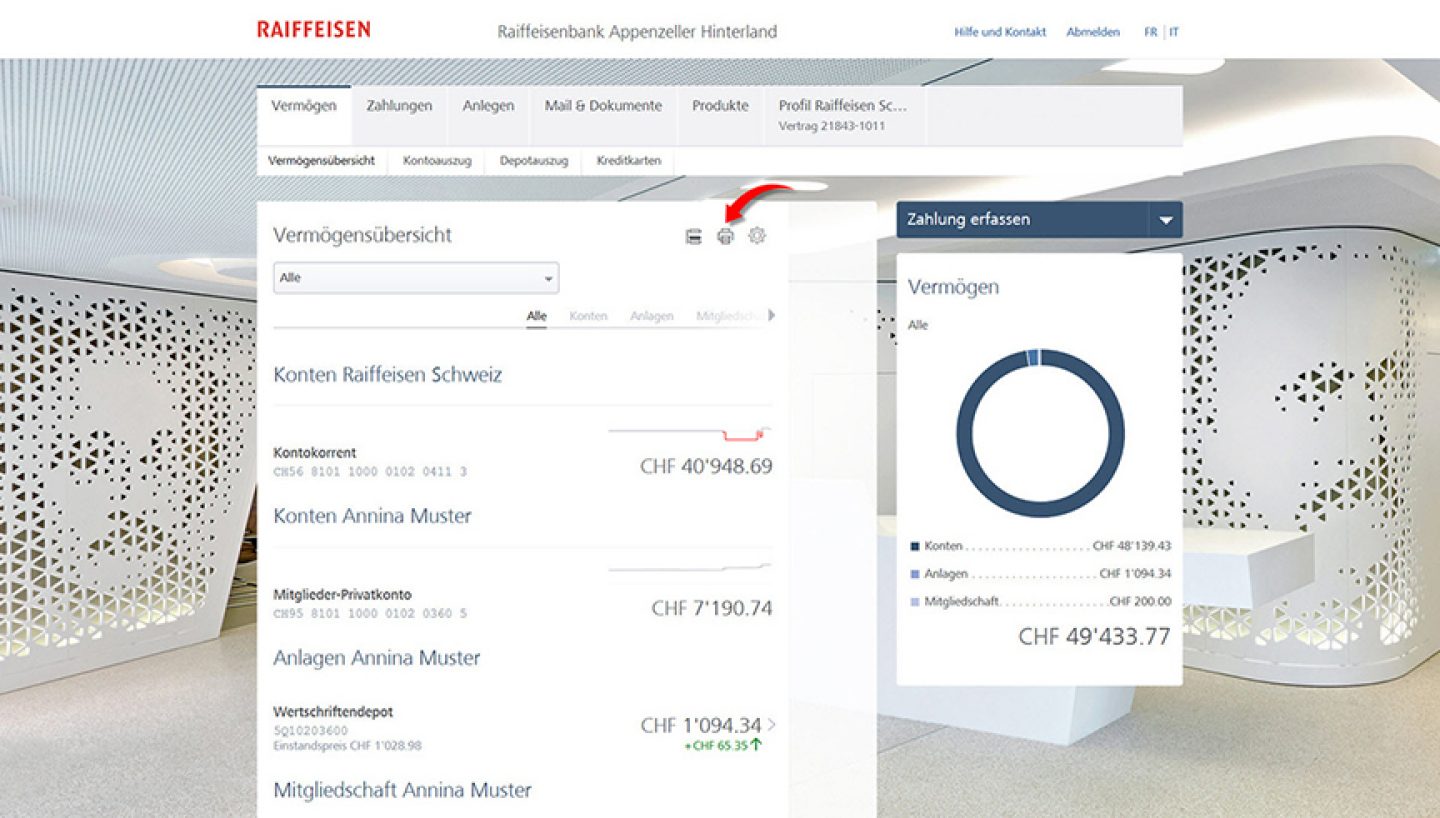The image size is (1440, 818).
Task: Click the card view icon beside the printer
Action: [693, 236]
